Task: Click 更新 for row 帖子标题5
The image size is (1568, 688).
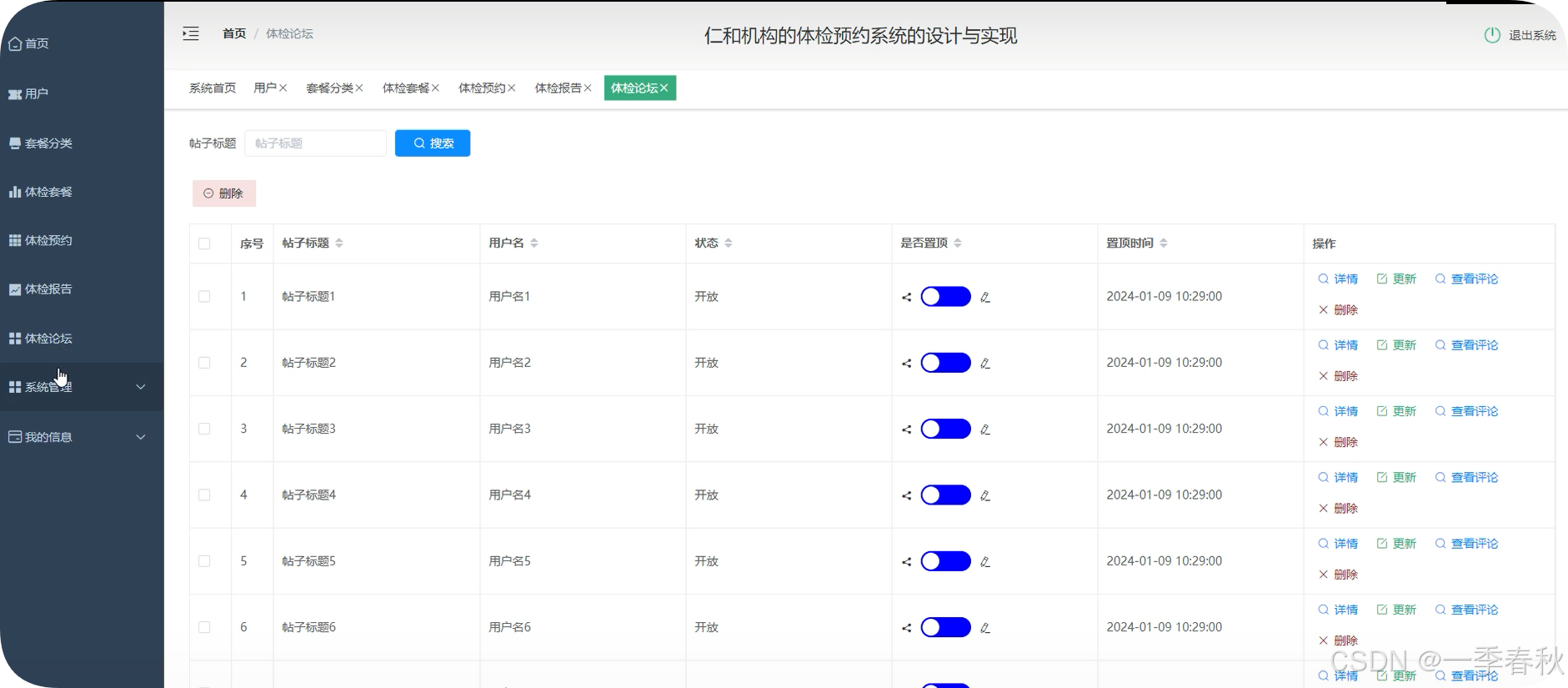Action: 1396,544
